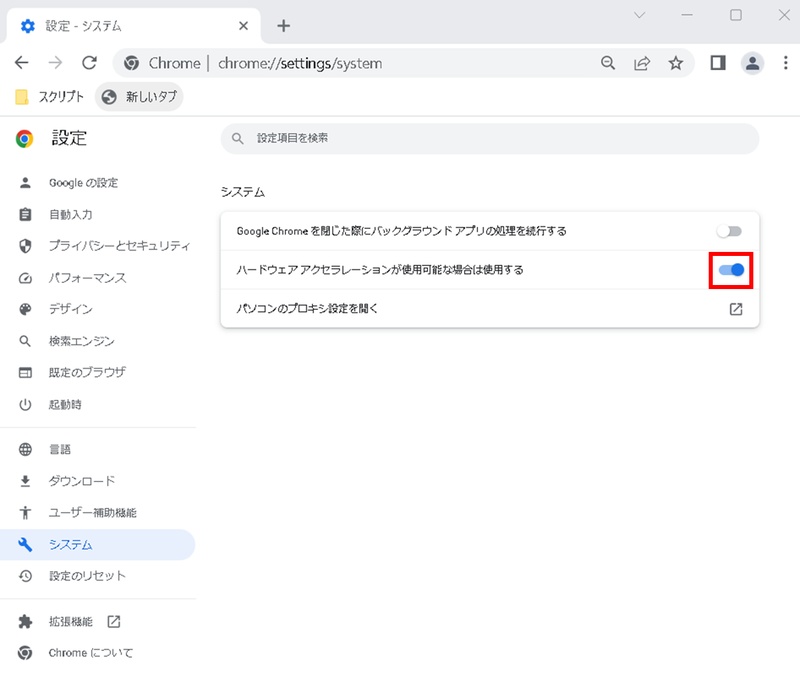The height and width of the screenshot is (676, 800).
Task: Open デザイン settings via the palette icon
Action: pos(24,310)
